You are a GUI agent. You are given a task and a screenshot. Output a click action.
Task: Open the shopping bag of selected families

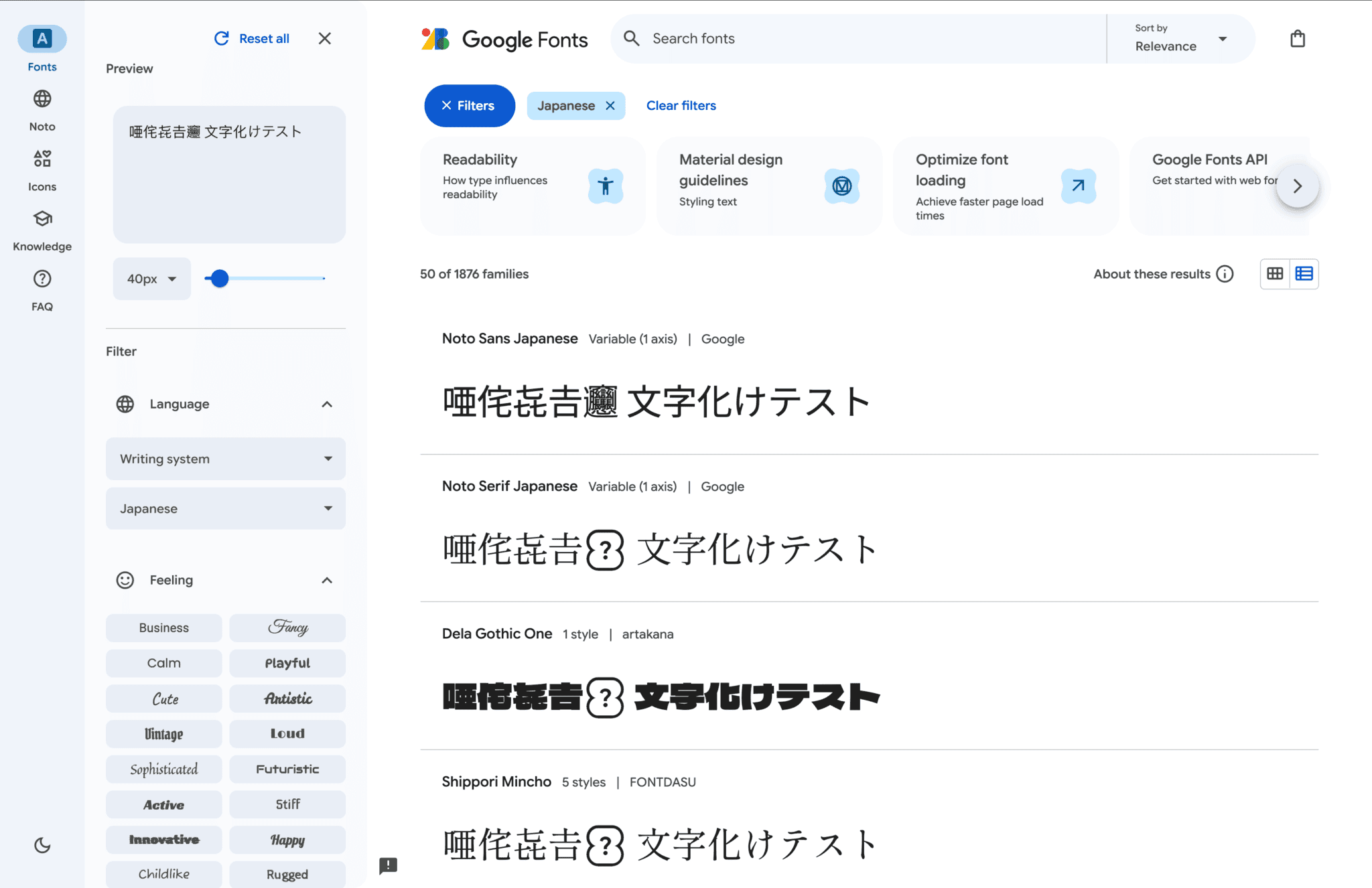(x=1298, y=38)
